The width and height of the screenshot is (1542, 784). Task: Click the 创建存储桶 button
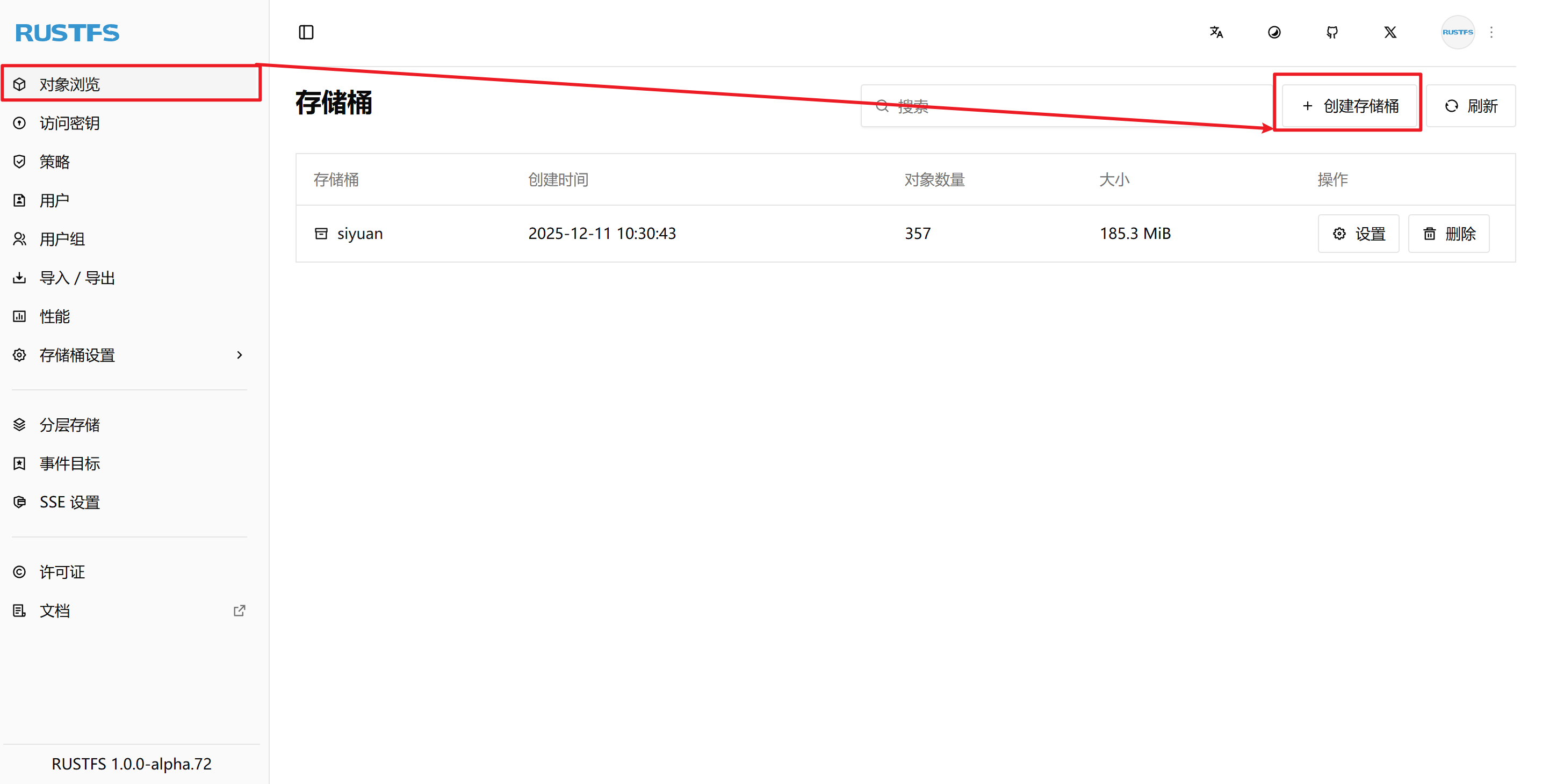(1349, 106)
